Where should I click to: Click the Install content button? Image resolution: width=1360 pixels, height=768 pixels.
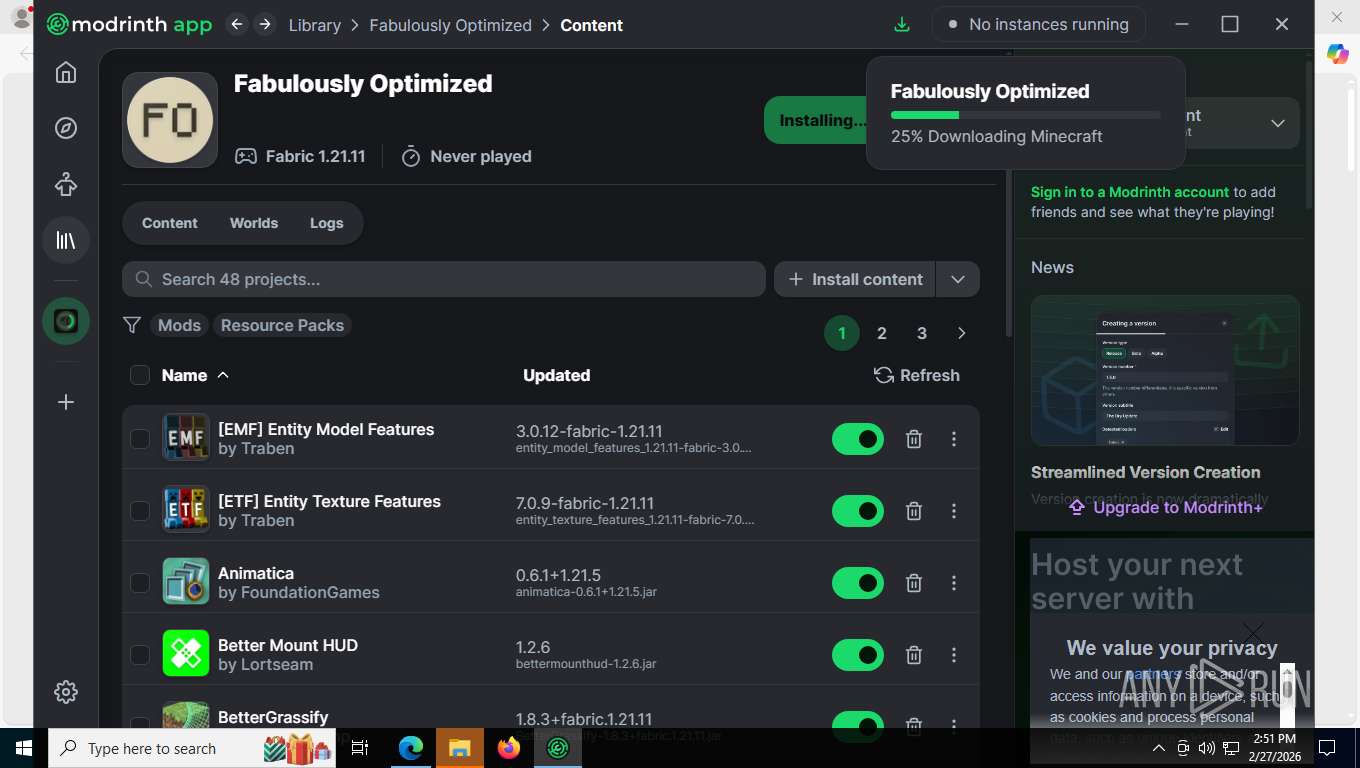coord(855,279)
